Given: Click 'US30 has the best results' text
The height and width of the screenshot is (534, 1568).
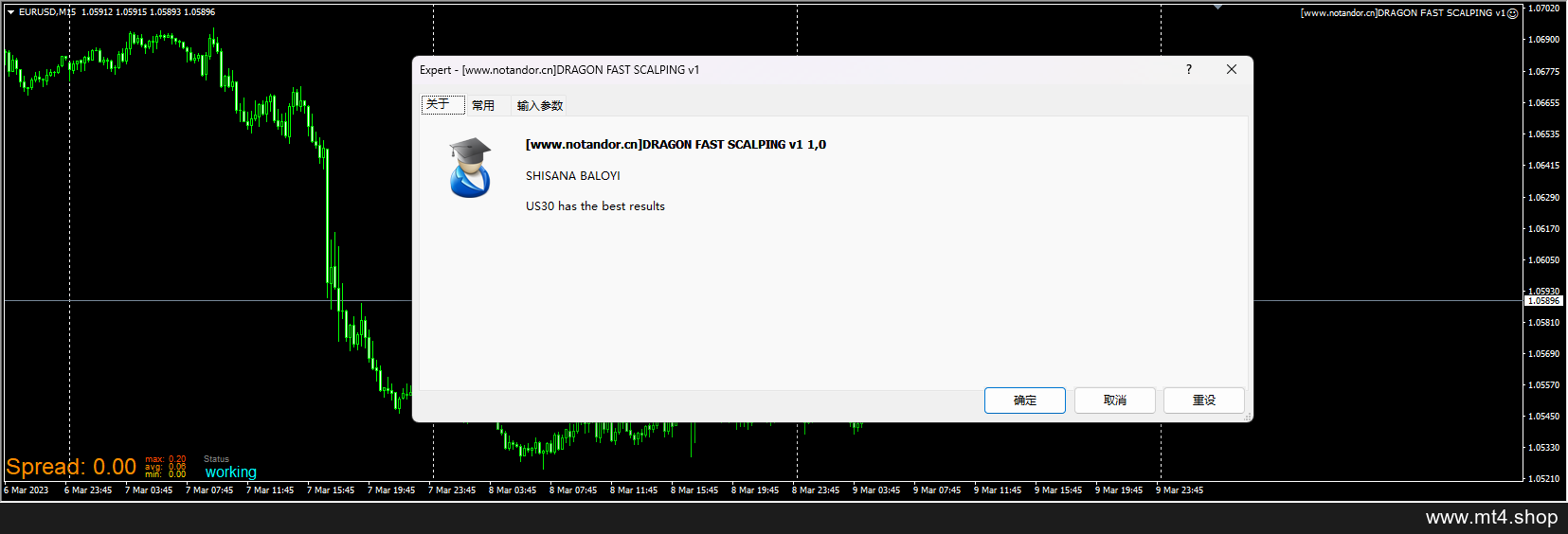Looking at the screenshot, I should (595, 206).
